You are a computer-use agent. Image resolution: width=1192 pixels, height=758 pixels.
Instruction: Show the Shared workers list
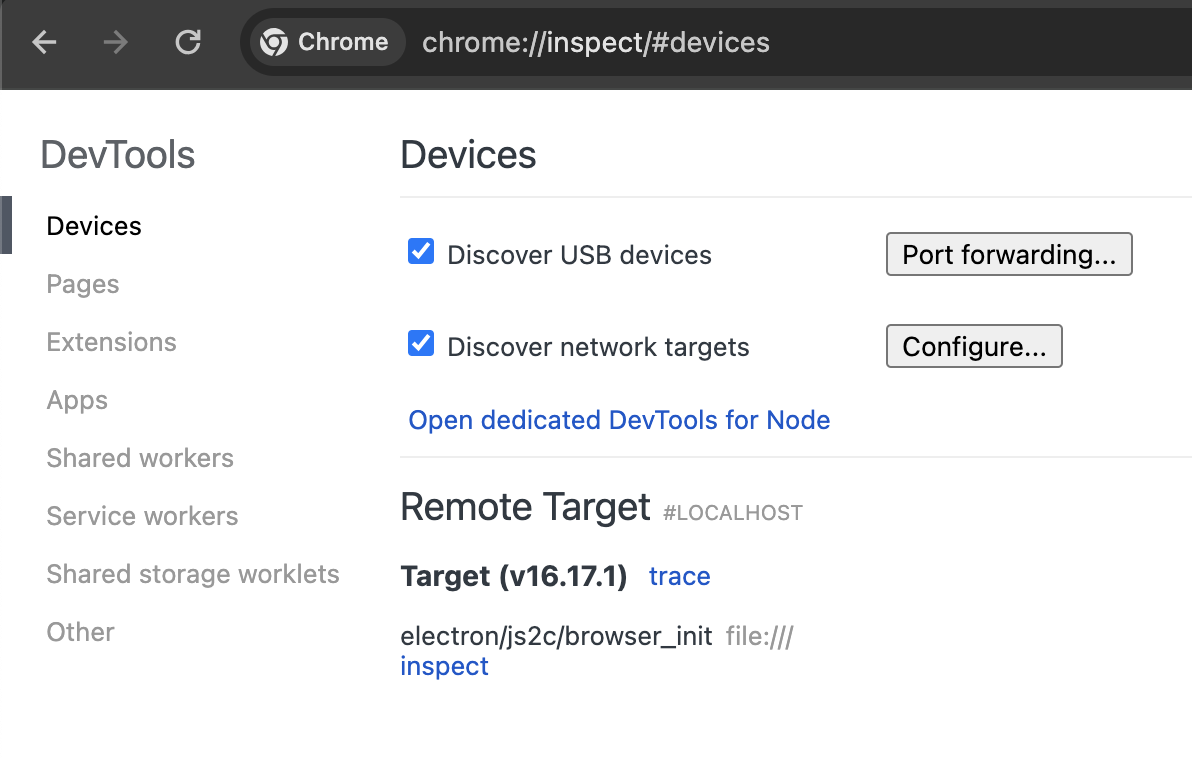pos(140,458)
